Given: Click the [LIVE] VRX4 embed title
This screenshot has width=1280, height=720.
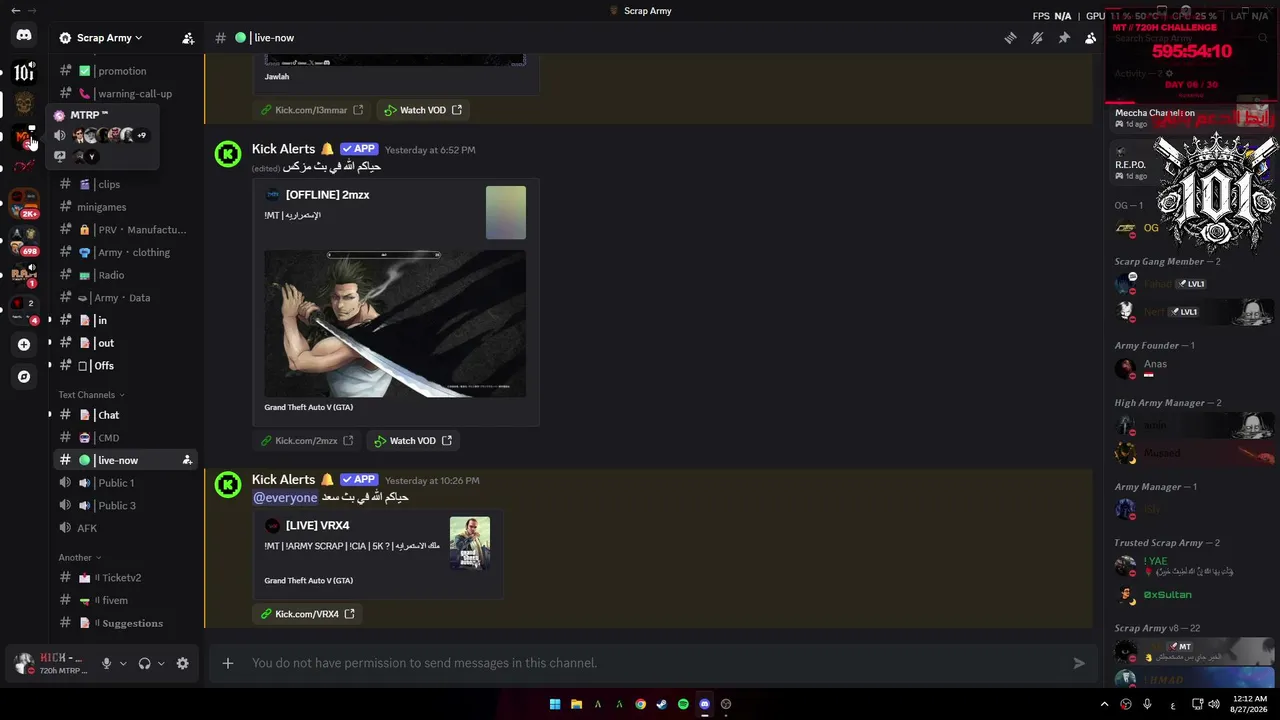Looking at the screenshot, I should pos(317,526).
